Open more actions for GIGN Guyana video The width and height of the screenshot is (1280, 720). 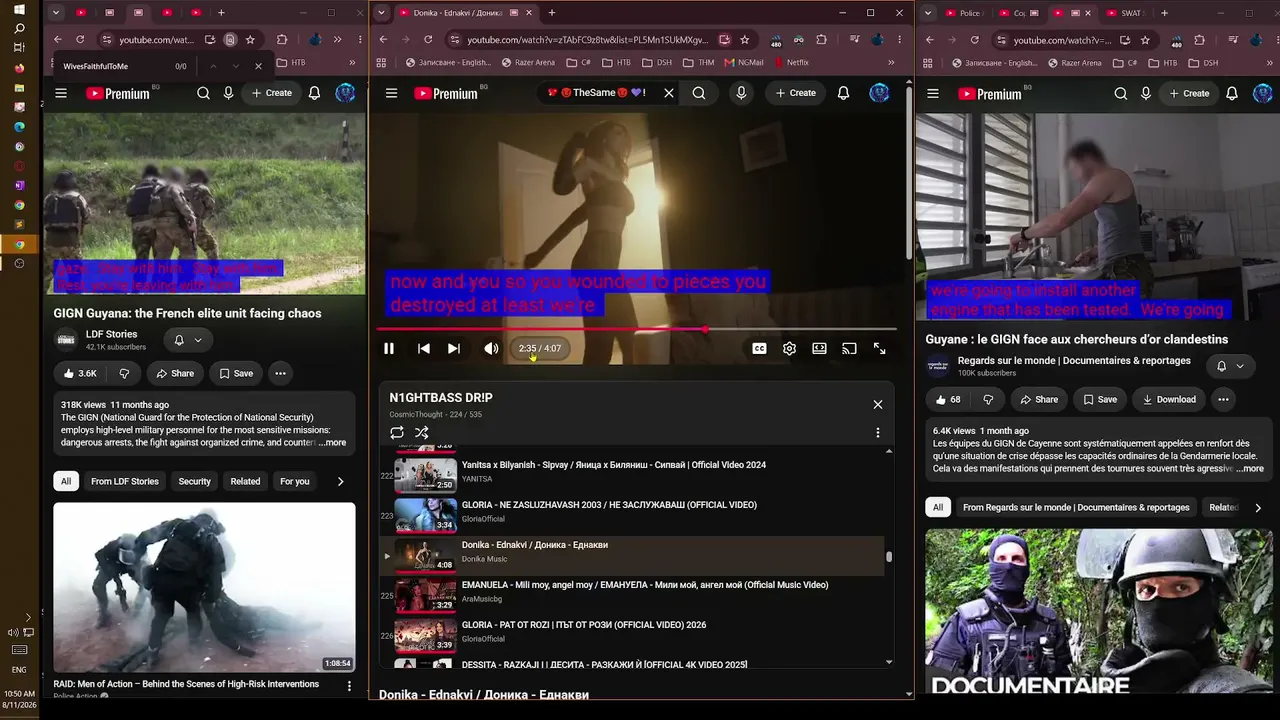point(281,373)
